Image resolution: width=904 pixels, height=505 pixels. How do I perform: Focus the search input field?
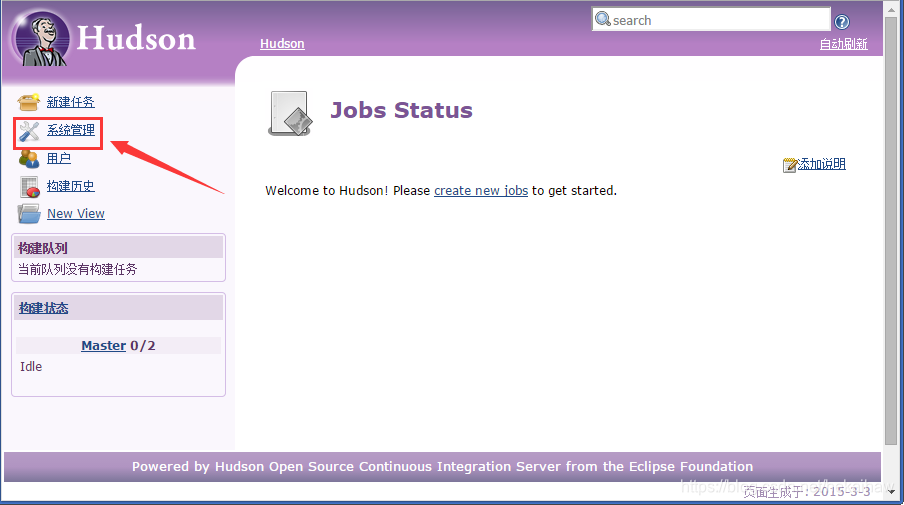click(x=711, y=20)
